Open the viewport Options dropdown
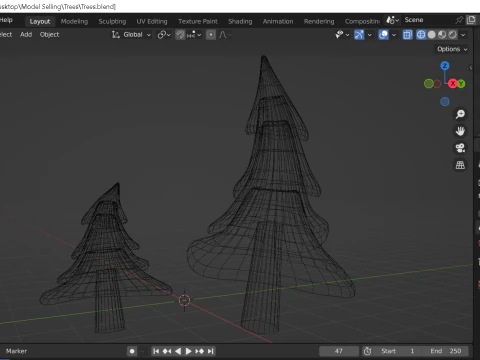Image resolution: width=480 pixels, height=360 pixels. [452, 49]
